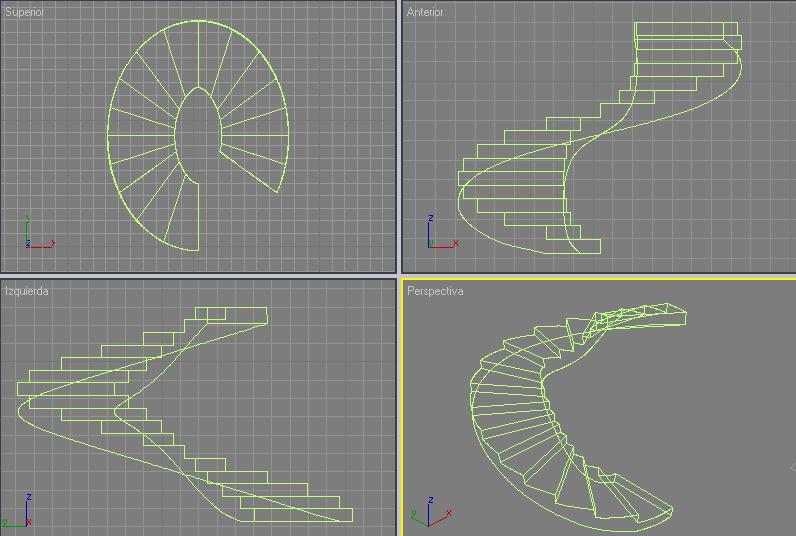The image size is (796, 536).
Task: Open the Anterior viewport label menu
Action: click(425, 12)
